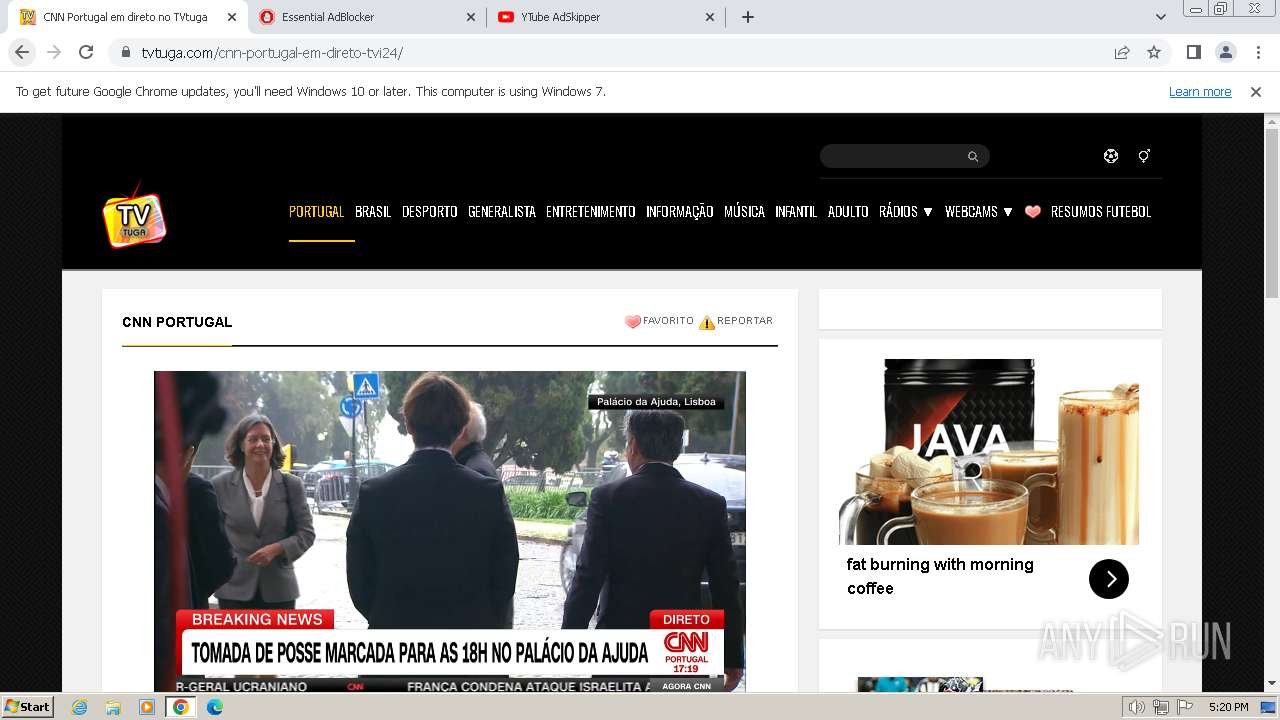Open the tab search dropdown arrow

click(1160, 17)
